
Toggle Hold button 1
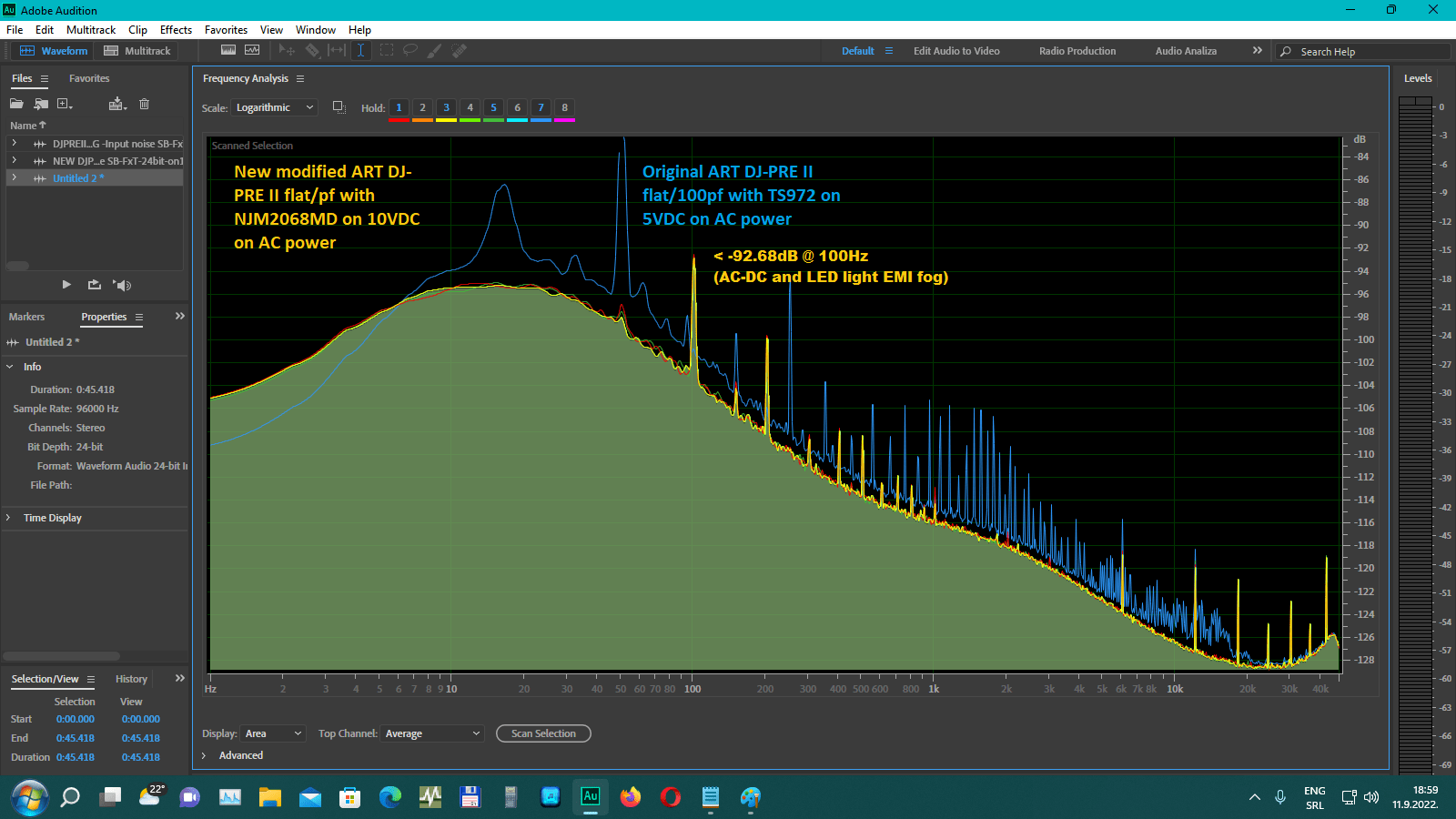[x=399, y=107]
